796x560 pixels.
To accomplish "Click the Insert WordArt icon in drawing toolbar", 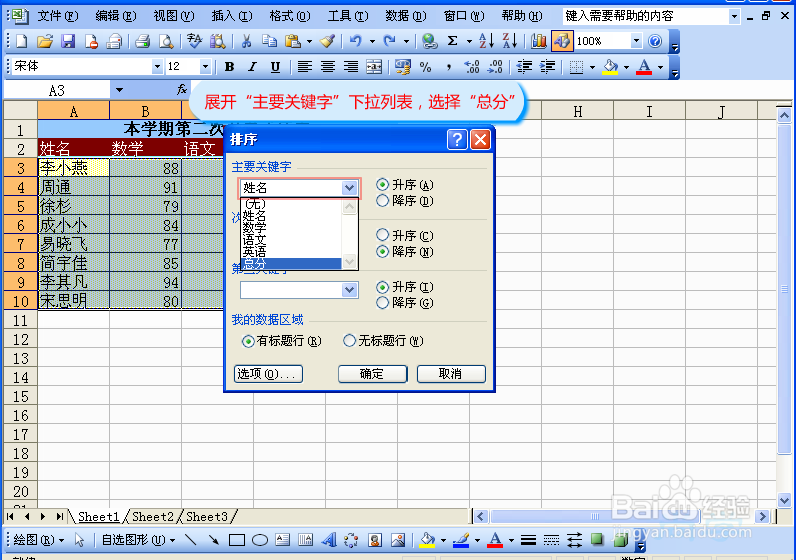I will [329, 540].
